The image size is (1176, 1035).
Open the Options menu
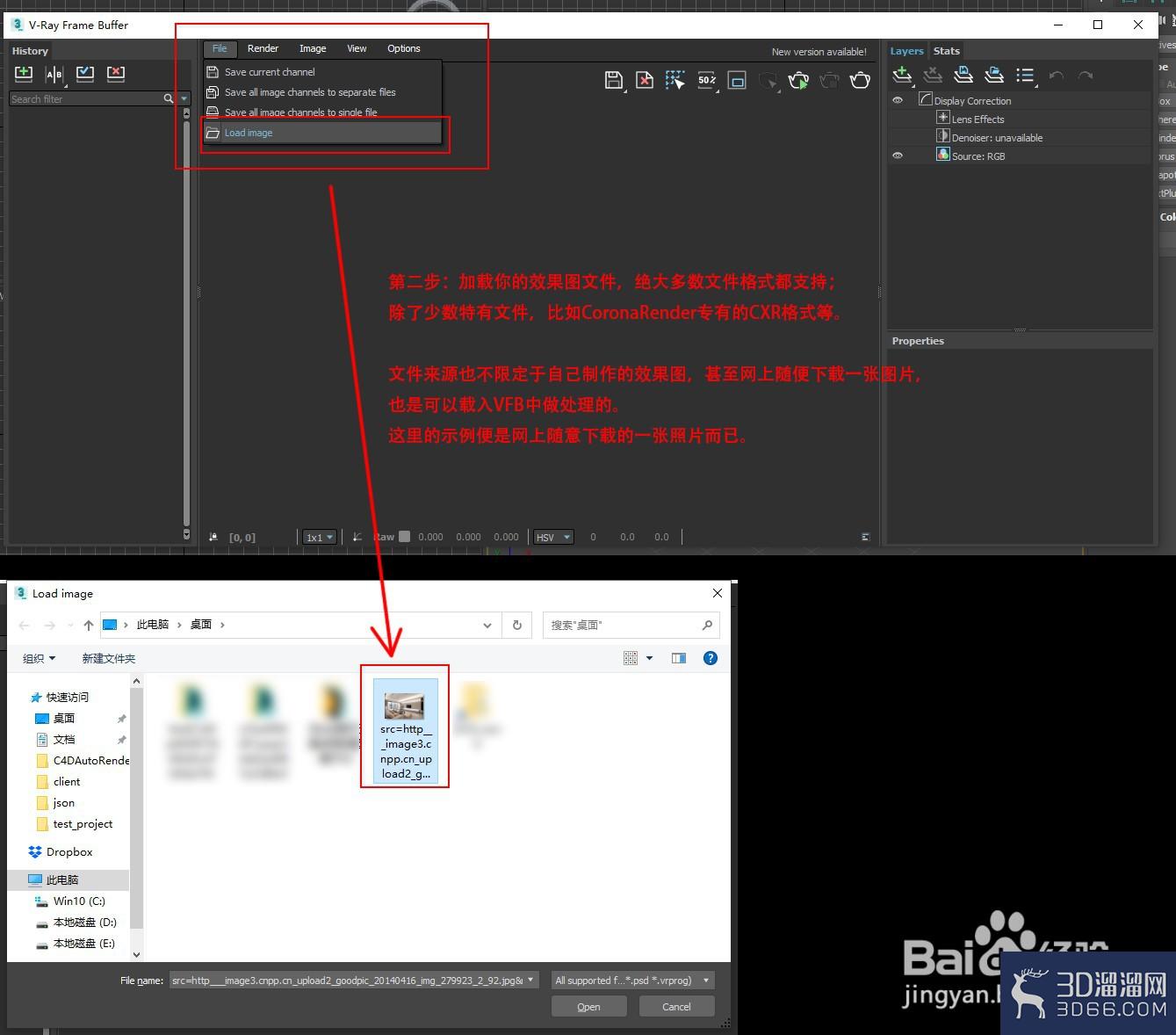[x=404, y=48]
